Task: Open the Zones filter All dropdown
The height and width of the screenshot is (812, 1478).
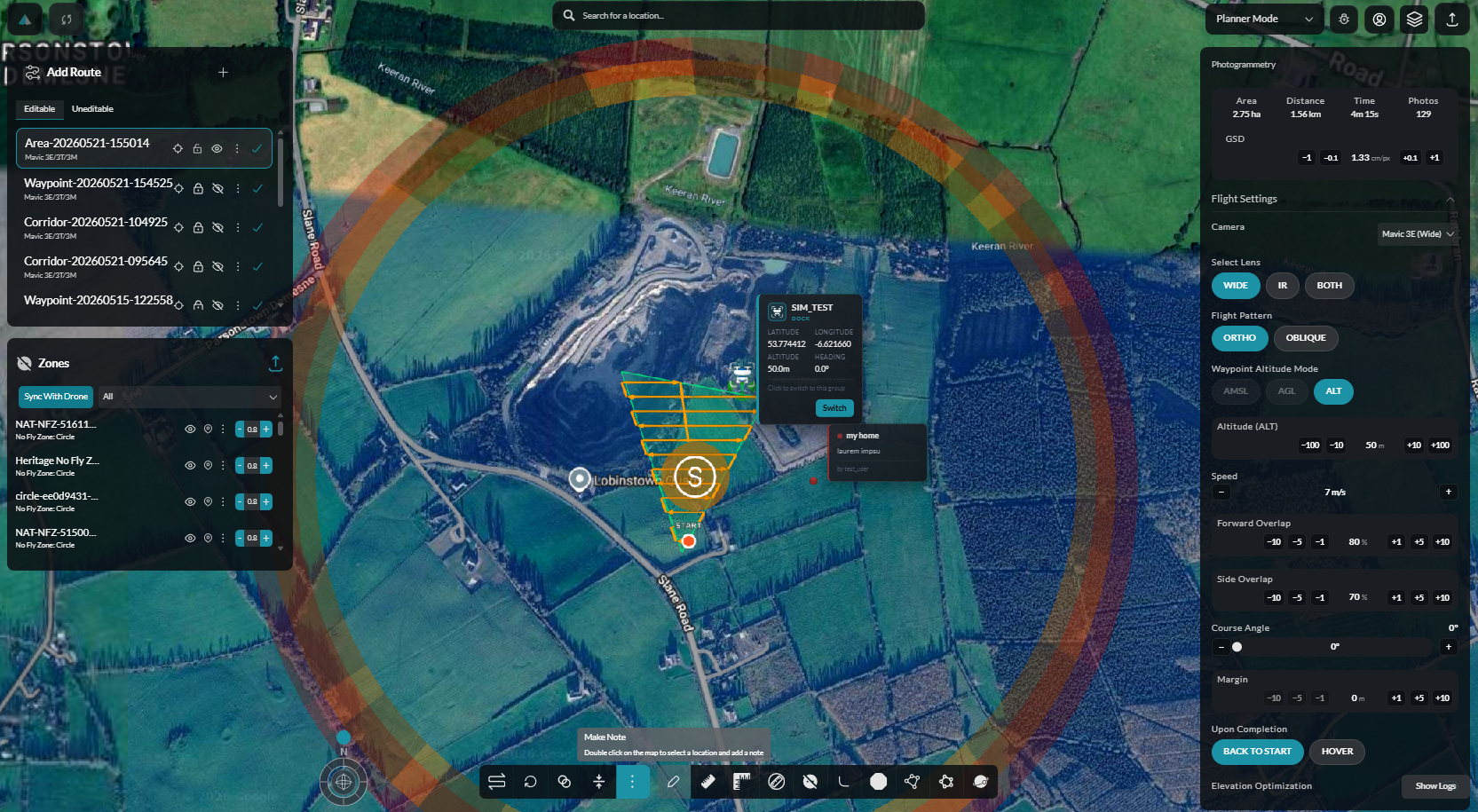Action: 190,397
